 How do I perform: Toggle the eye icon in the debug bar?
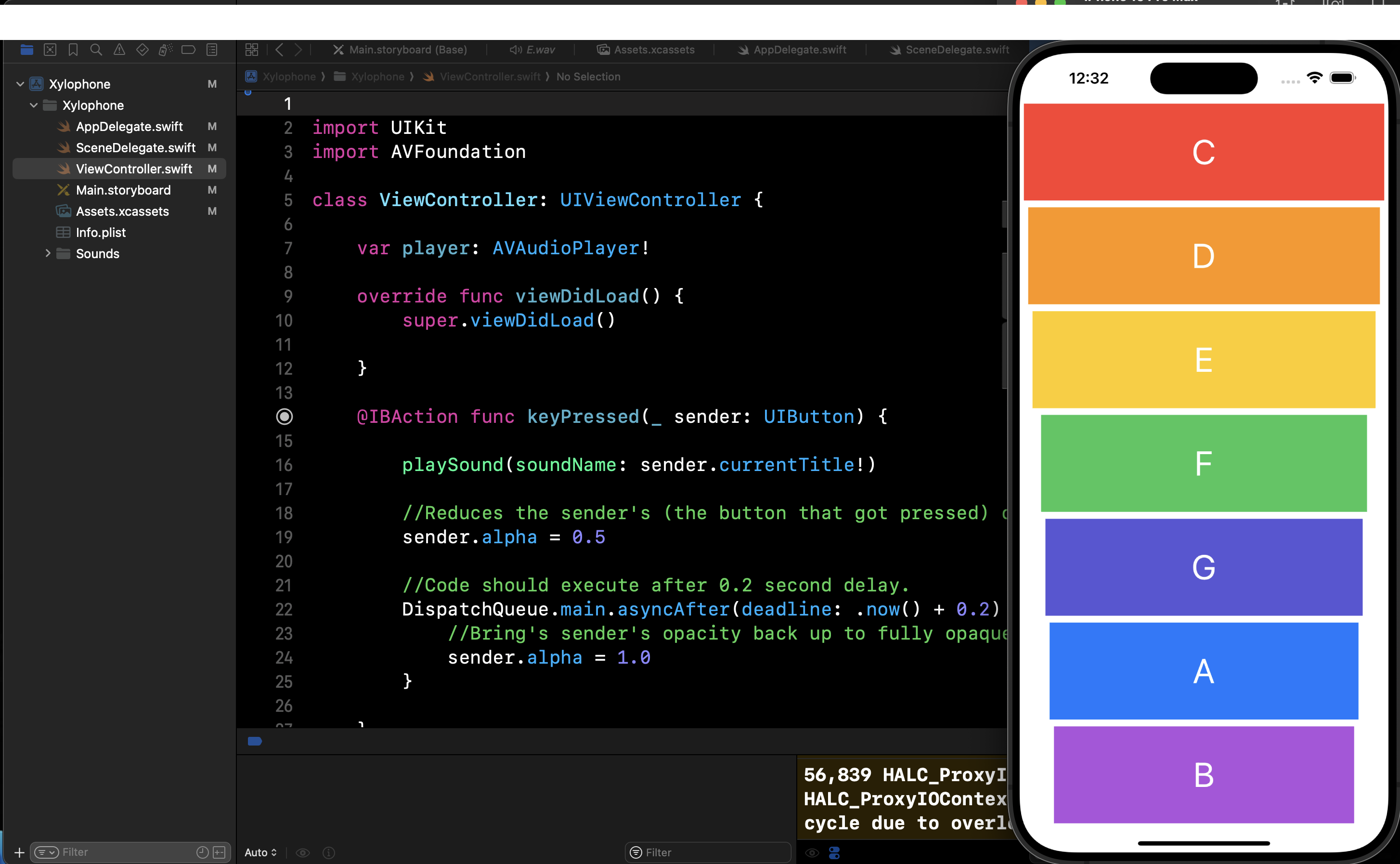(x=303, y=852)
